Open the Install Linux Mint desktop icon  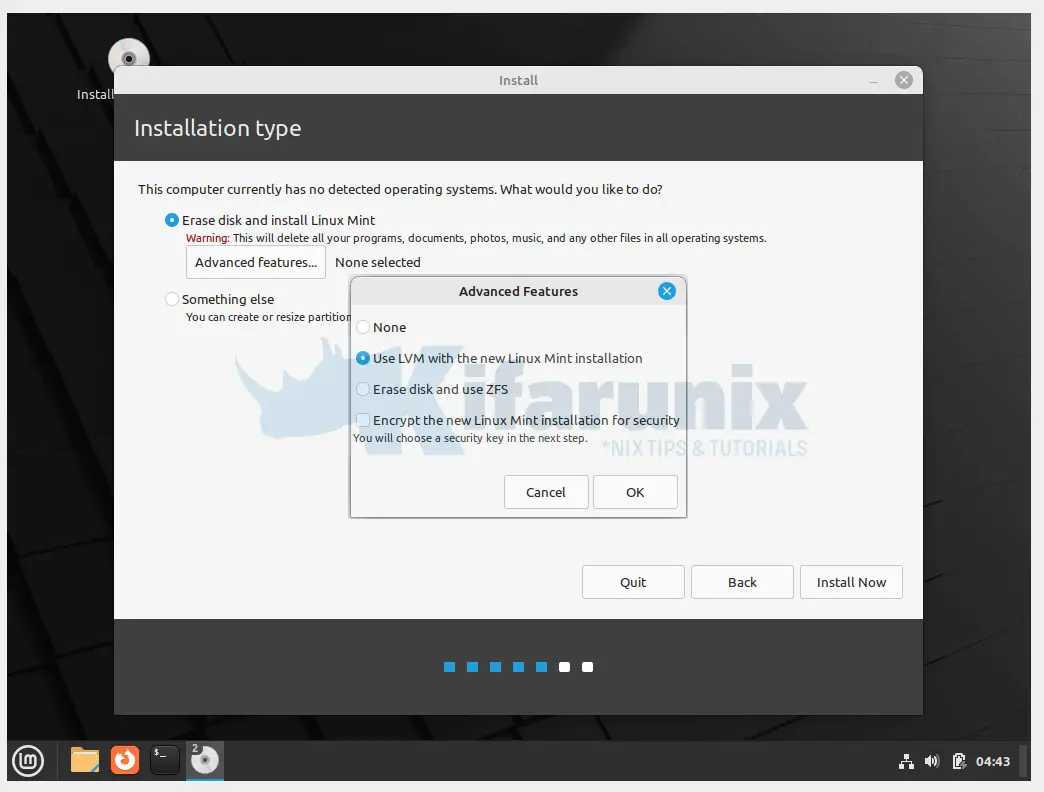(128, 58)
